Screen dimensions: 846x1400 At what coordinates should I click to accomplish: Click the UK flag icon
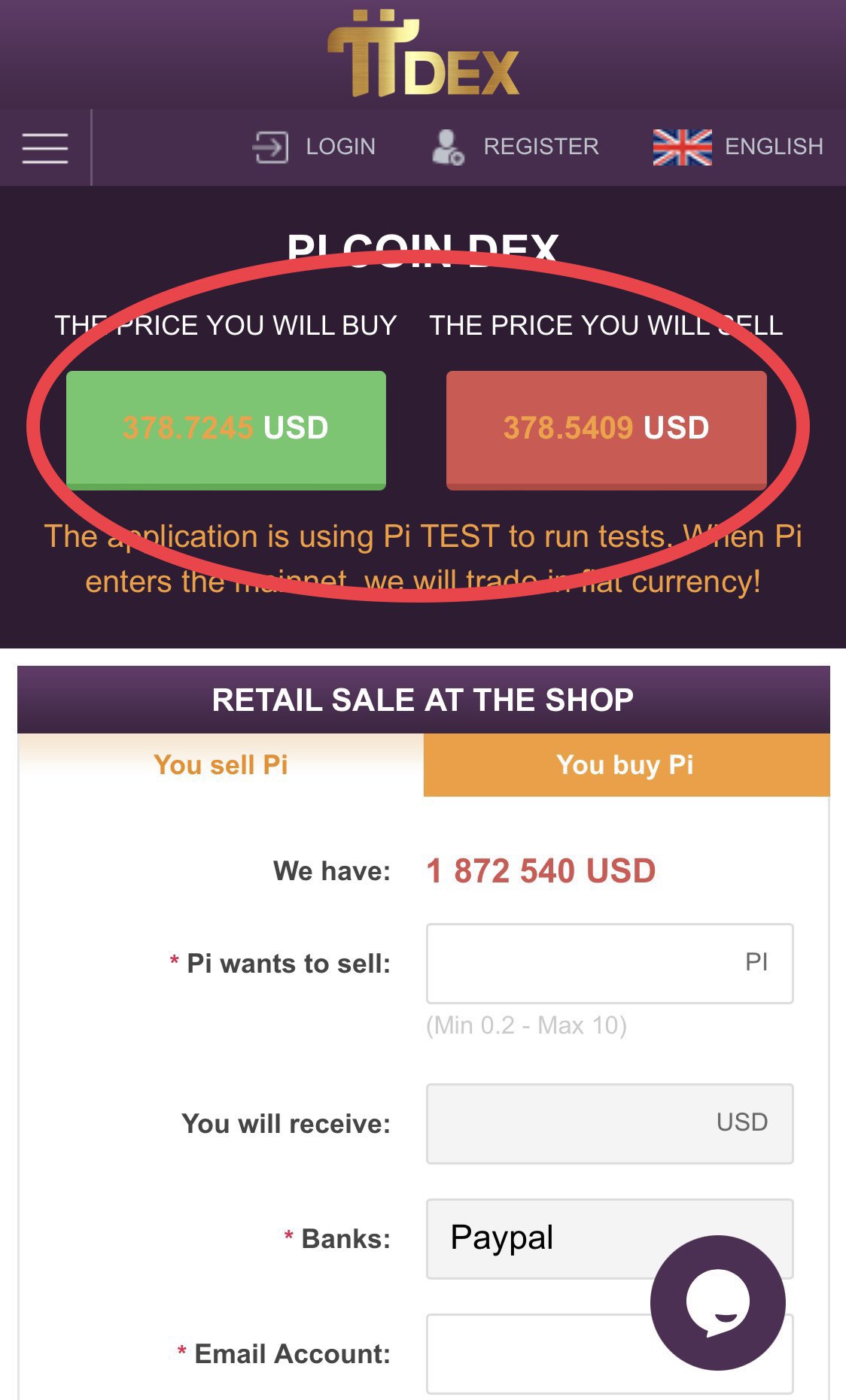click(682, 147)
